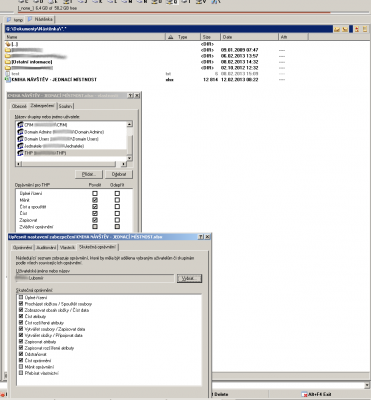Open the parent directory [..] icon
371x400 pixels.
8,44
